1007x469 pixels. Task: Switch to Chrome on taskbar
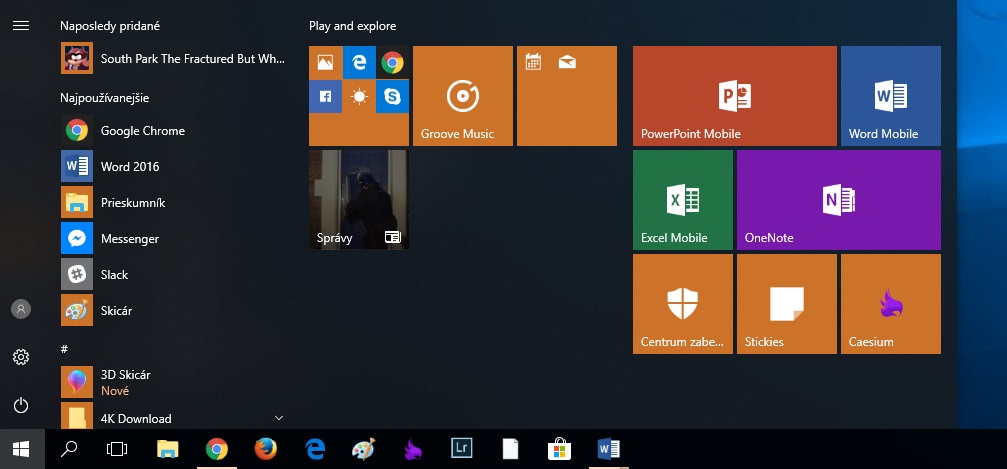216,449
